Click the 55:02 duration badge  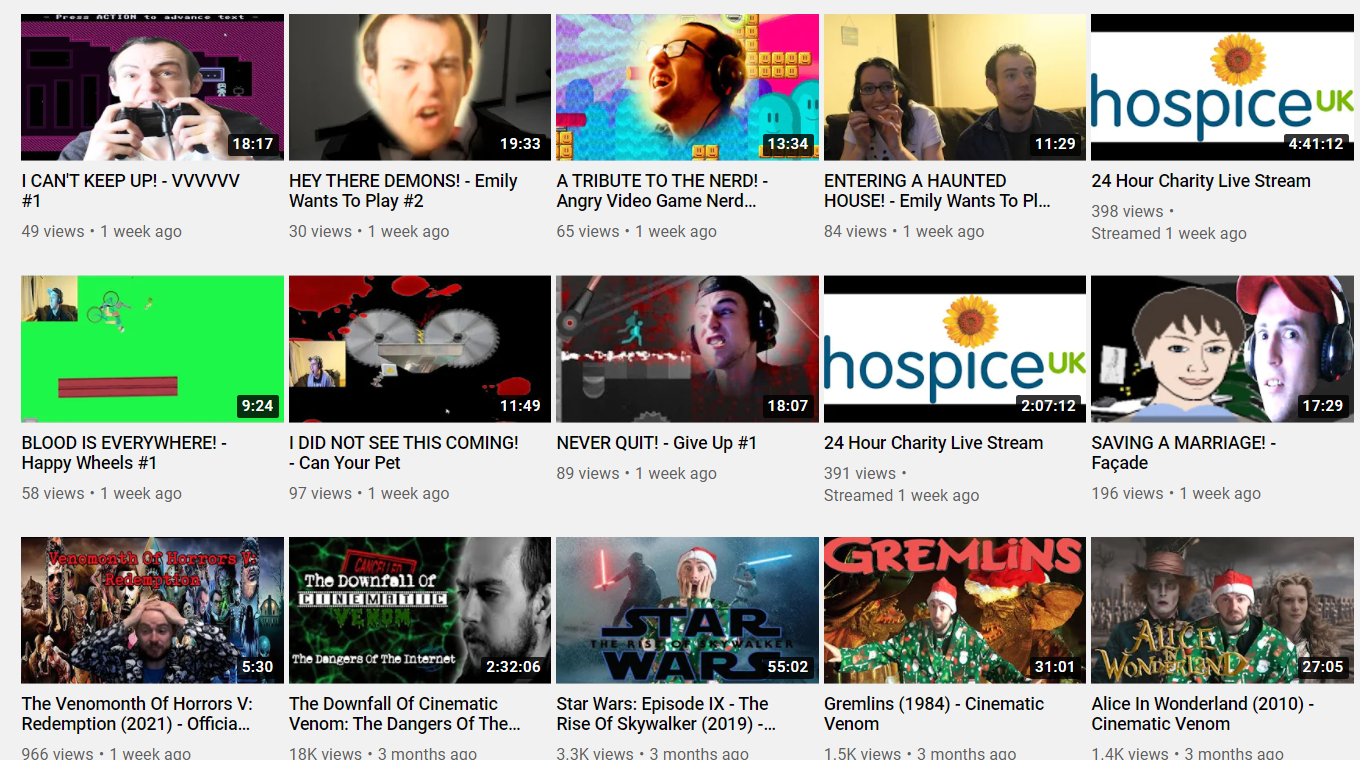(x=788, y=667)
